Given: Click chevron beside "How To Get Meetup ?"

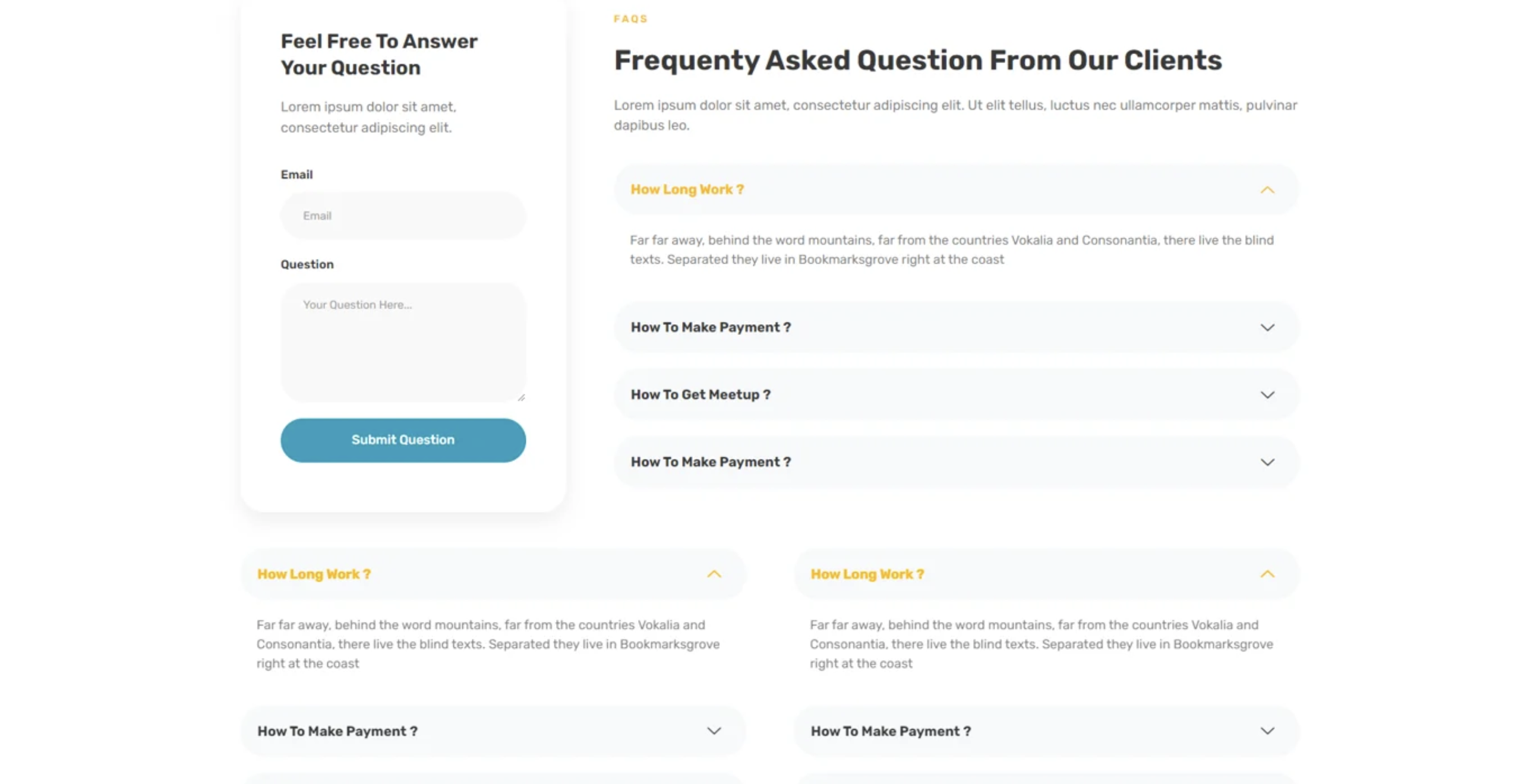Looking at the screenshot, I should click(1267, 395).
